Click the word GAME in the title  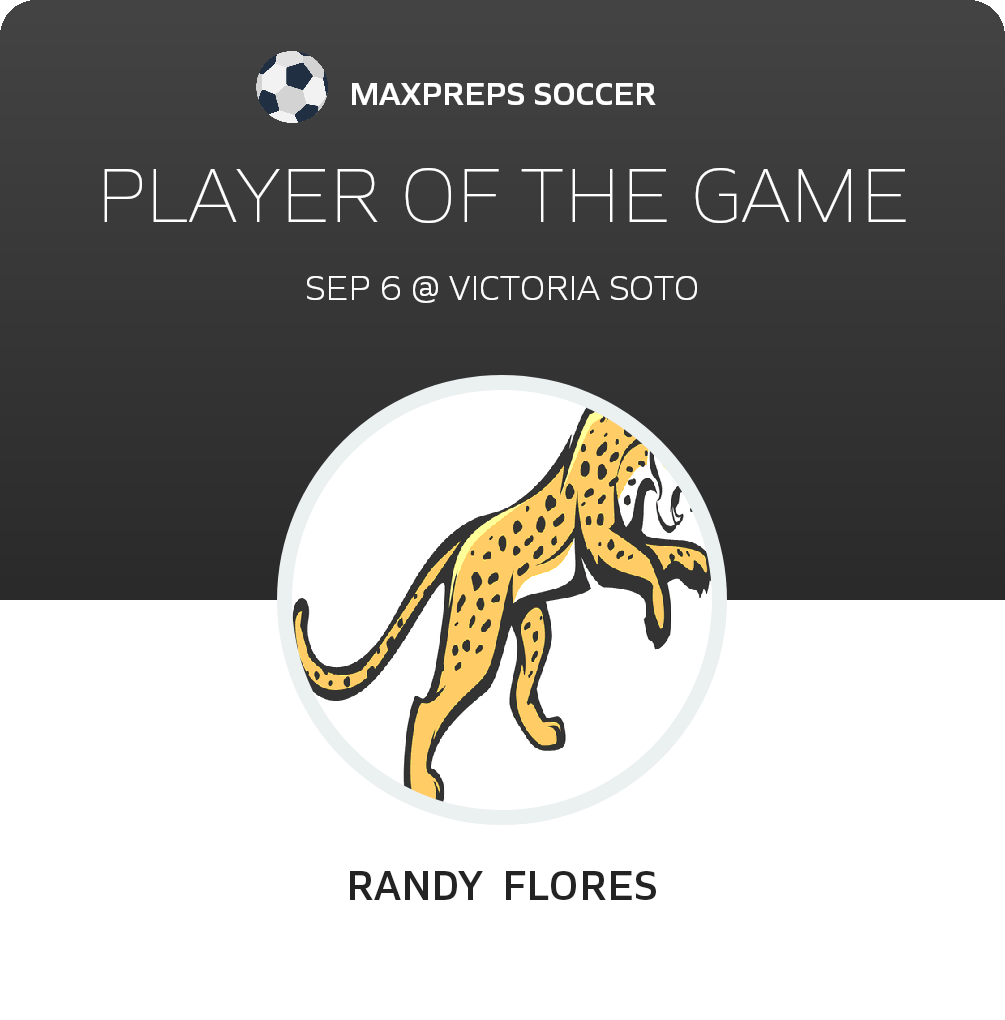coord(800,195)
